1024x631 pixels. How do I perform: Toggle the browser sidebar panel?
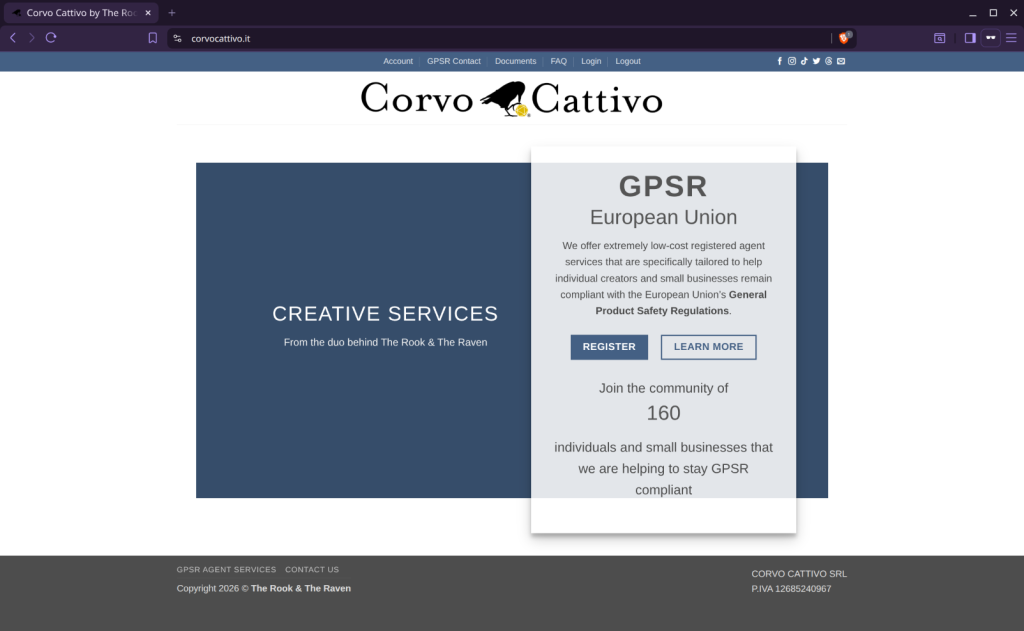[x=970, y=38]
